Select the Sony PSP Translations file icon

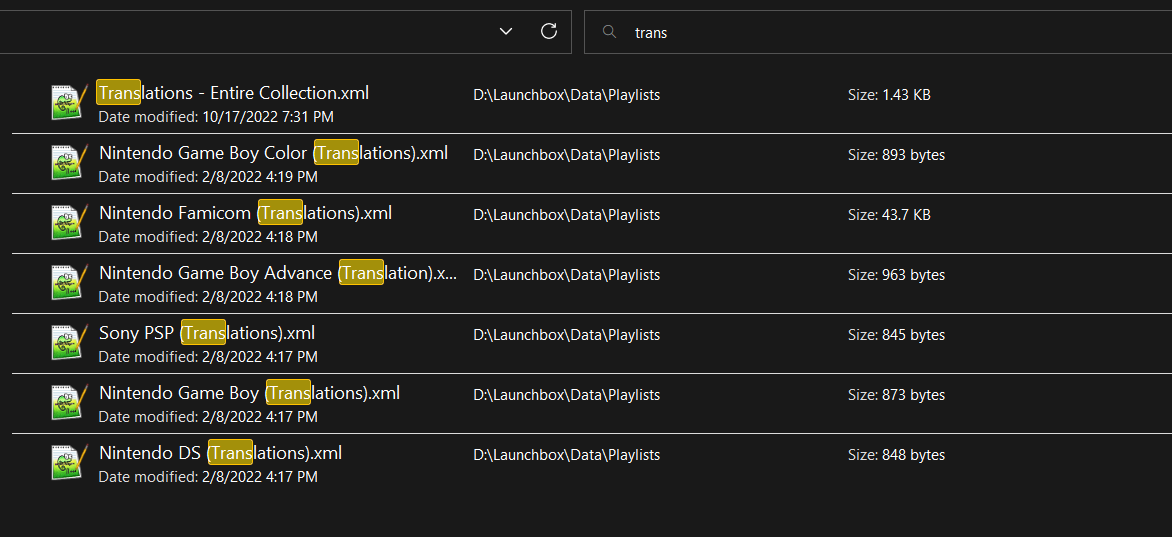(70, 341)
